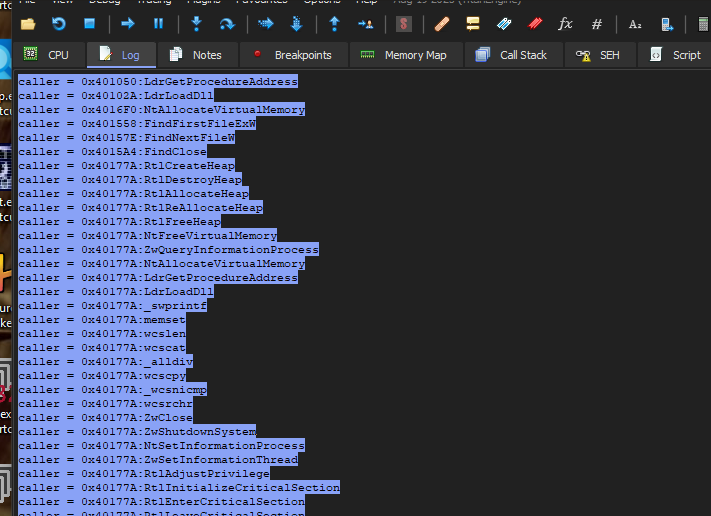
Task: Click the RtlCreateHeap log line
Action: (x=127, y=166)
